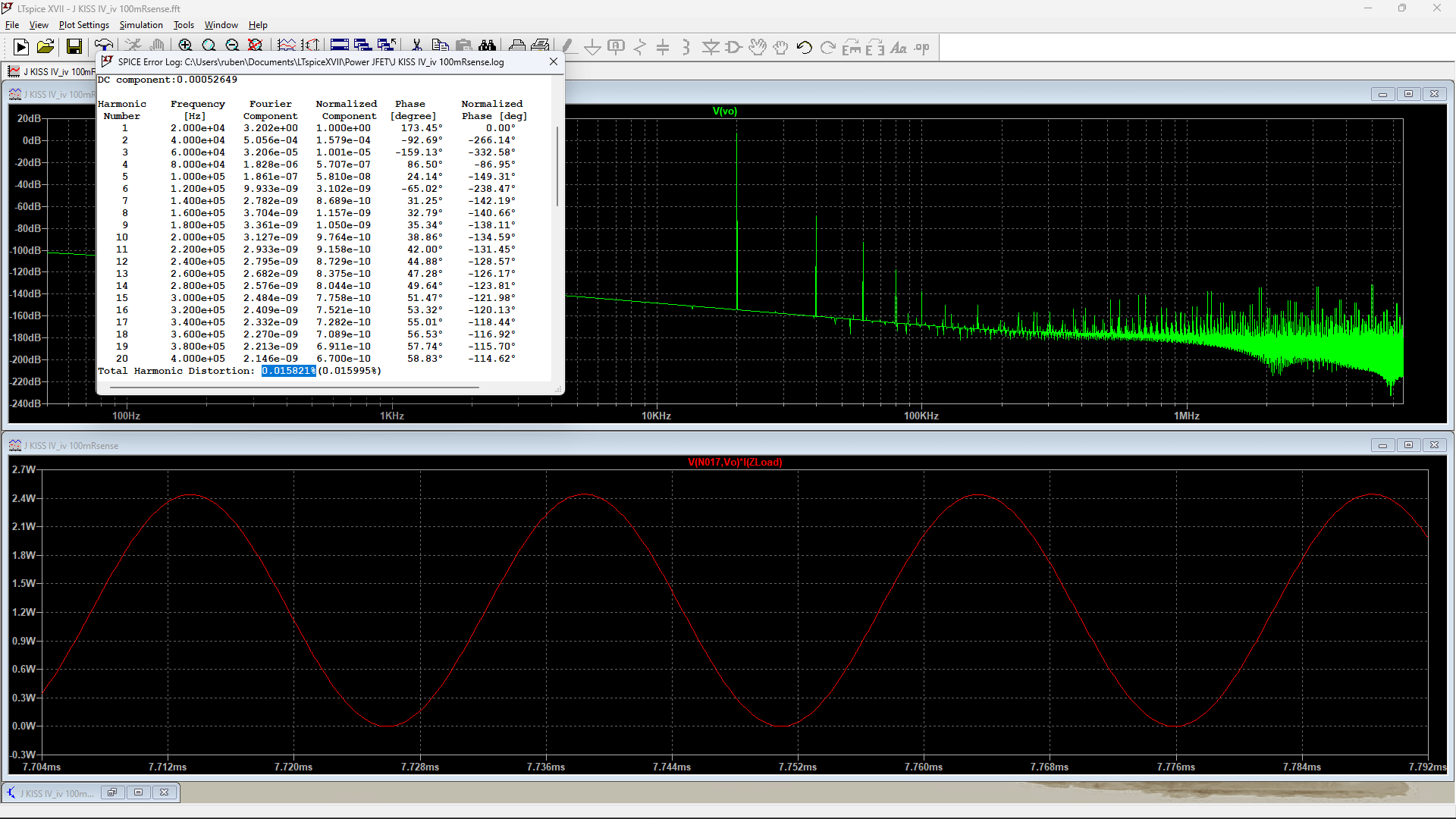Viewport: 1456px width, 819px height.
Task: Select the Move hand tool
Action: point(757,47)
